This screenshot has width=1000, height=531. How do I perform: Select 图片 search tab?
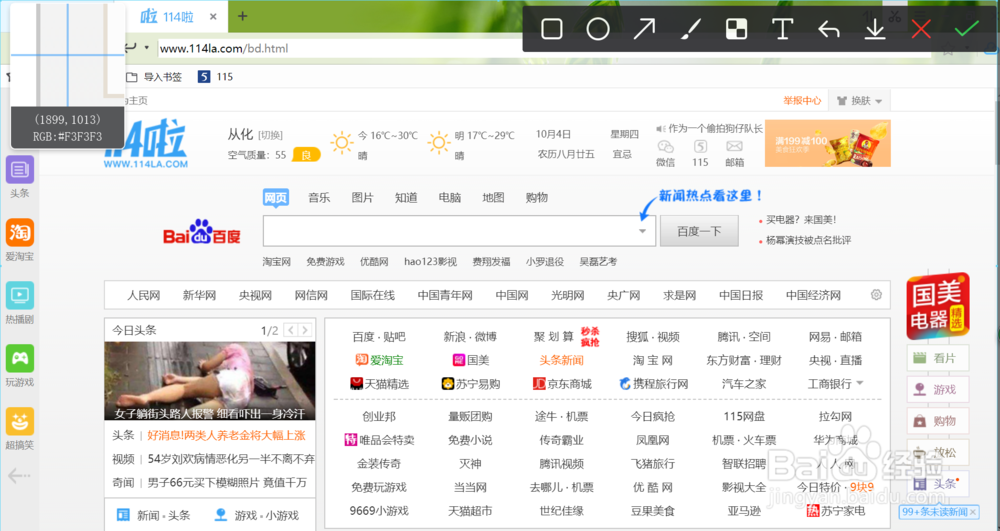pos(362,198)
